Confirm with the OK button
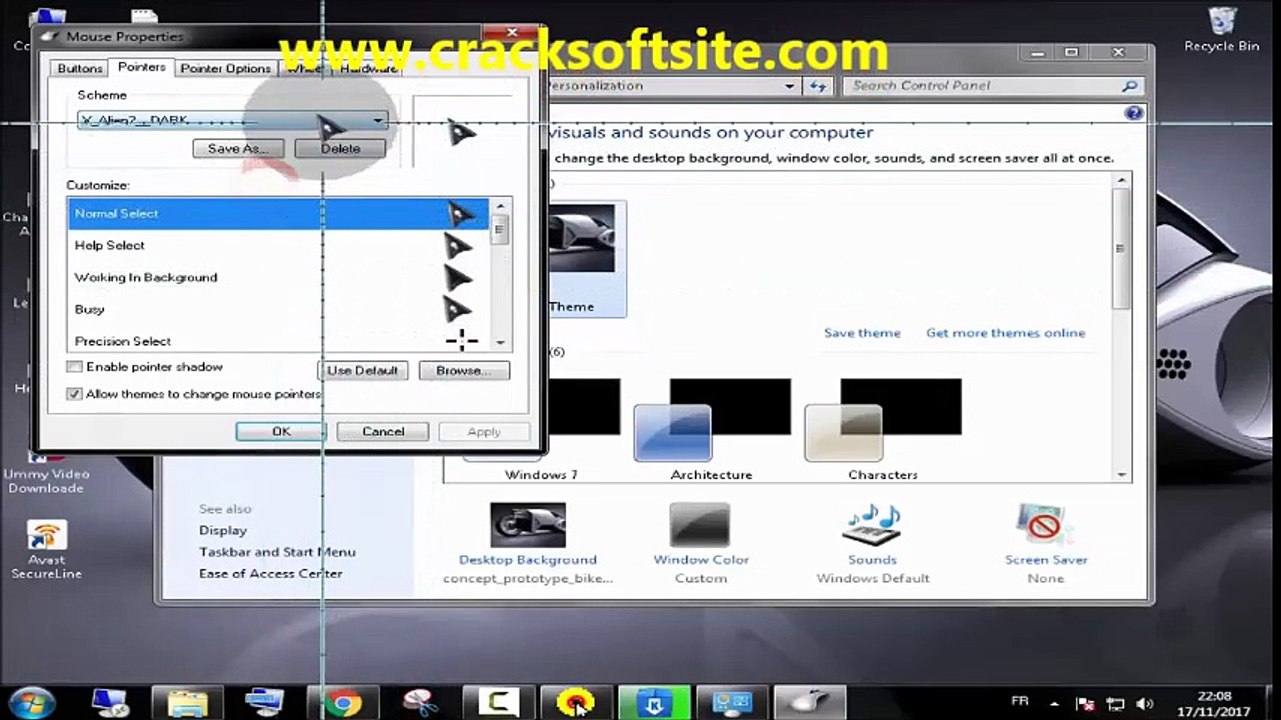1281x720 pixels. coord(281,431)
